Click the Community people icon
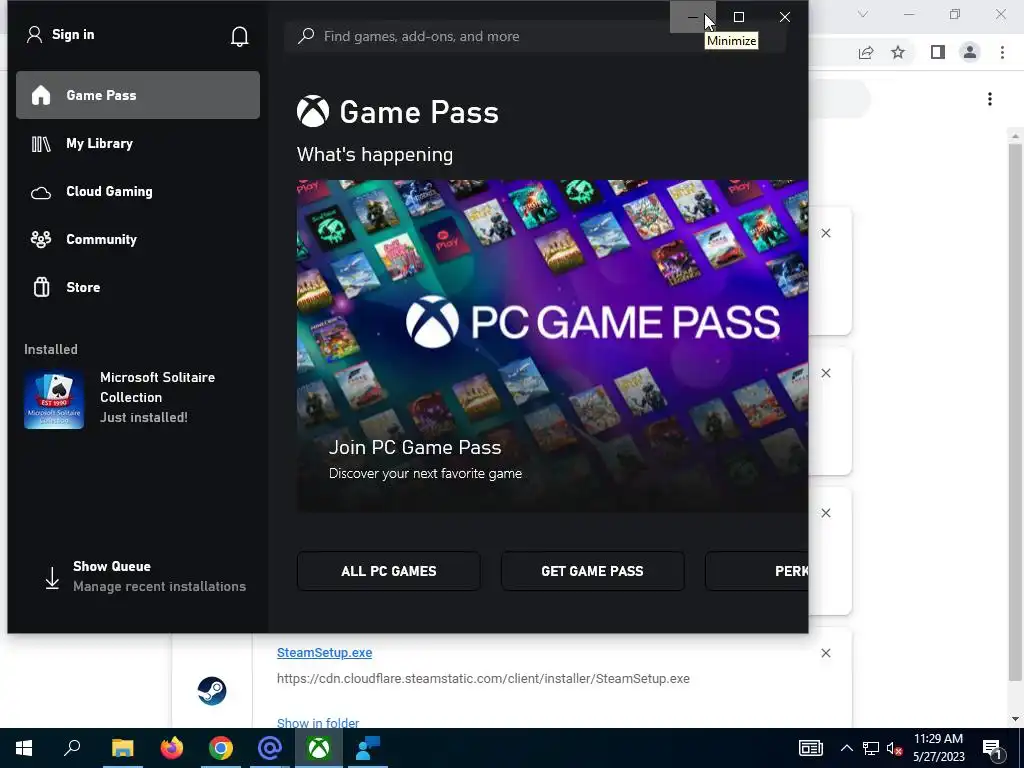Image resolution: width=1024 pixels, height=768 pixels. click(41, 240)
